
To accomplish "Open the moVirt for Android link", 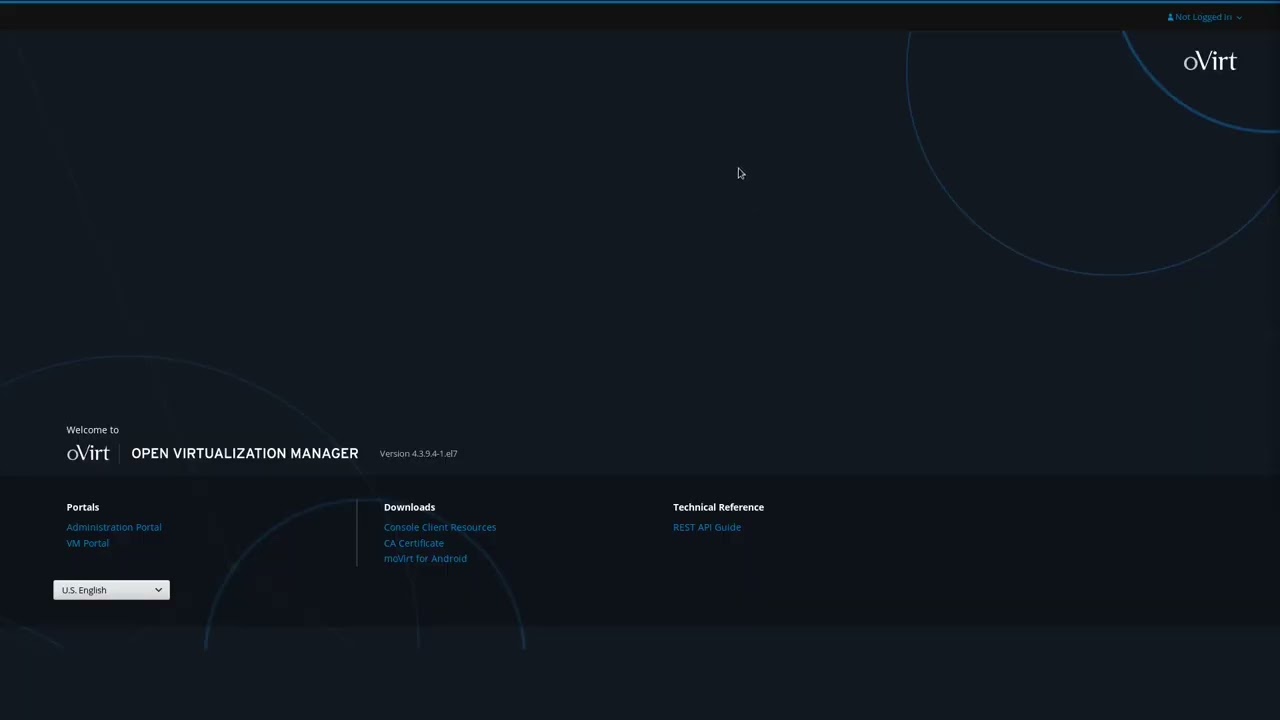I will (x=425, y=558).
